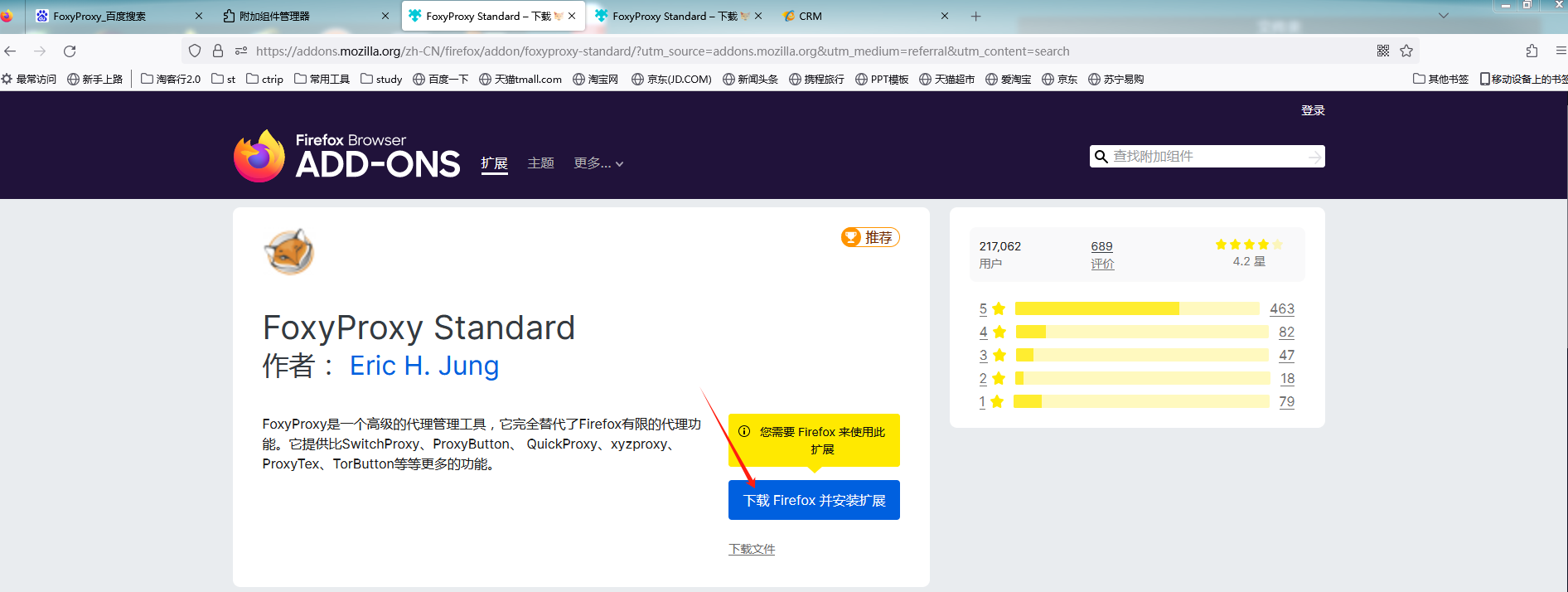The height and width of the screenshot is (592, 1568).
Task: Click 下载 Firefox 并安装扩展 button
Action: tap(814, 500)
